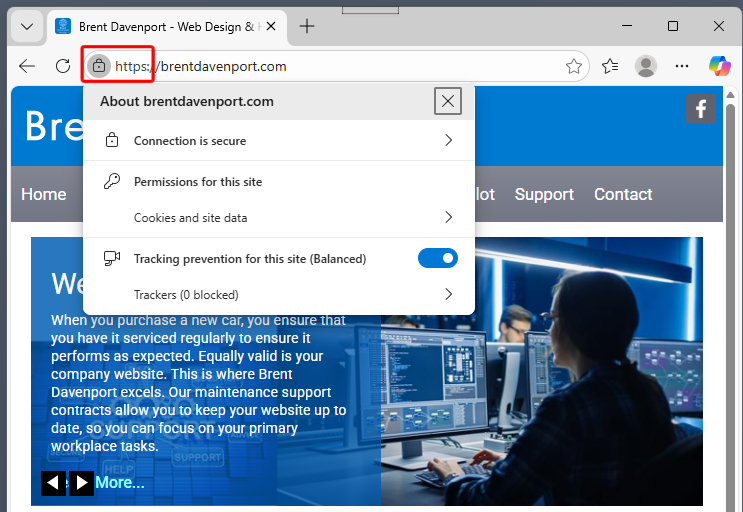
Task: Disable tracking prevention for this site
Action: click(x=437, y=258)
